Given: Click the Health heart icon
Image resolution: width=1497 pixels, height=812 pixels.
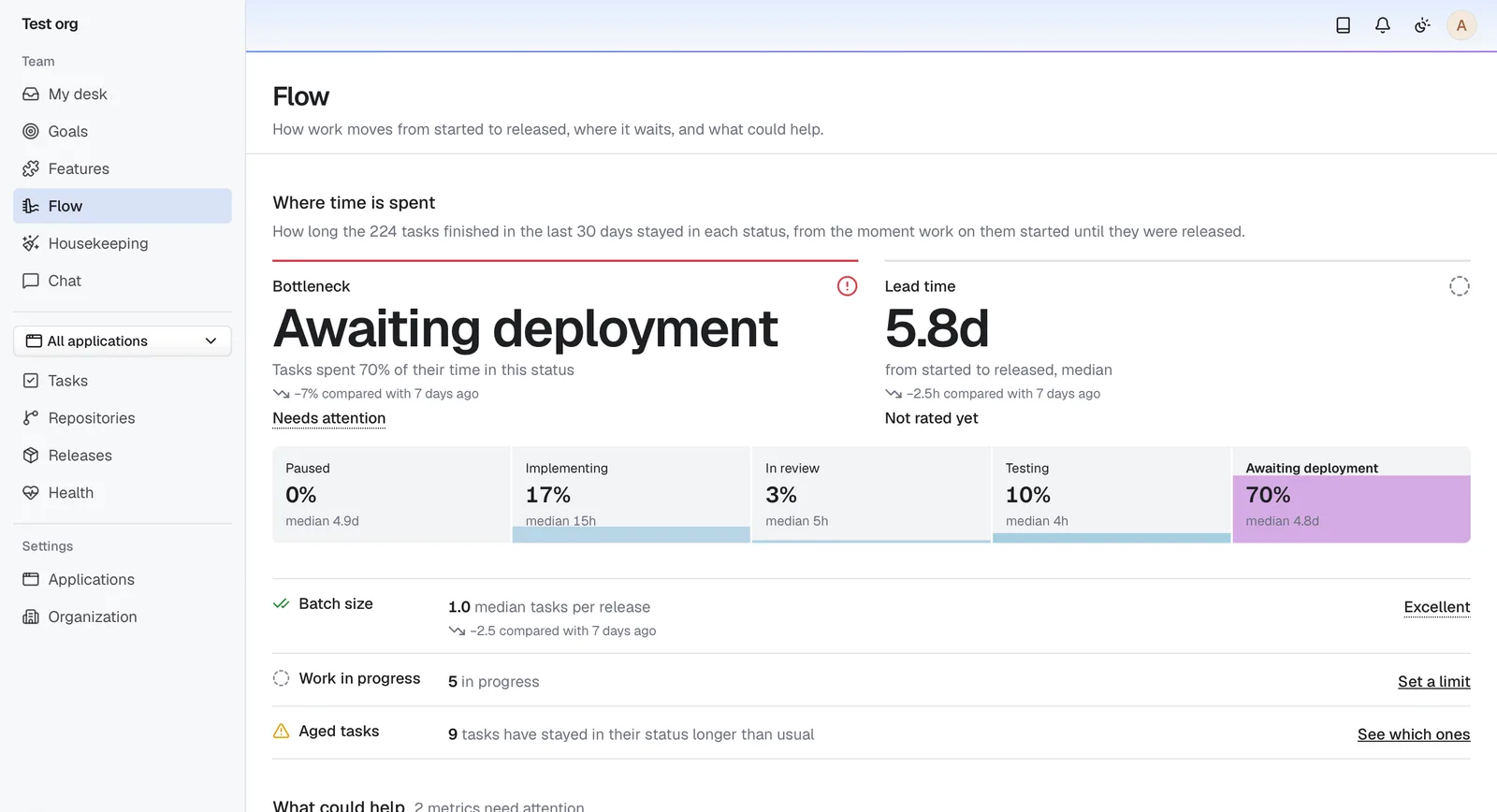Looking at the screenshot, I should [x=31, y=493].
